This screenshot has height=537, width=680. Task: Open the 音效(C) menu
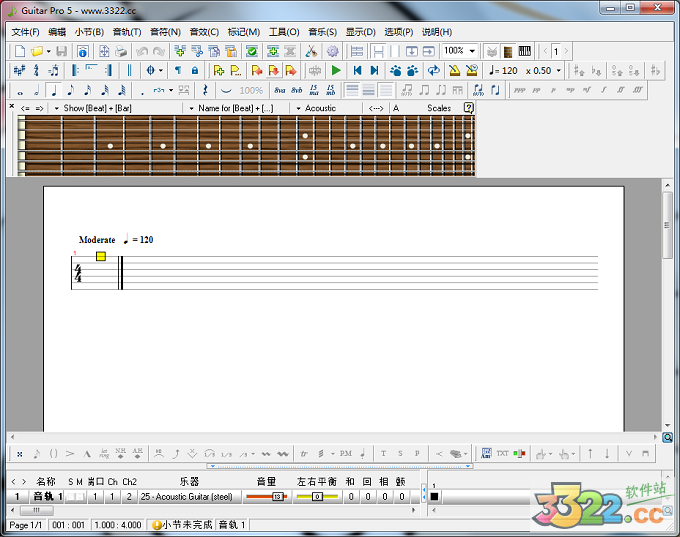tap(204, 32)
